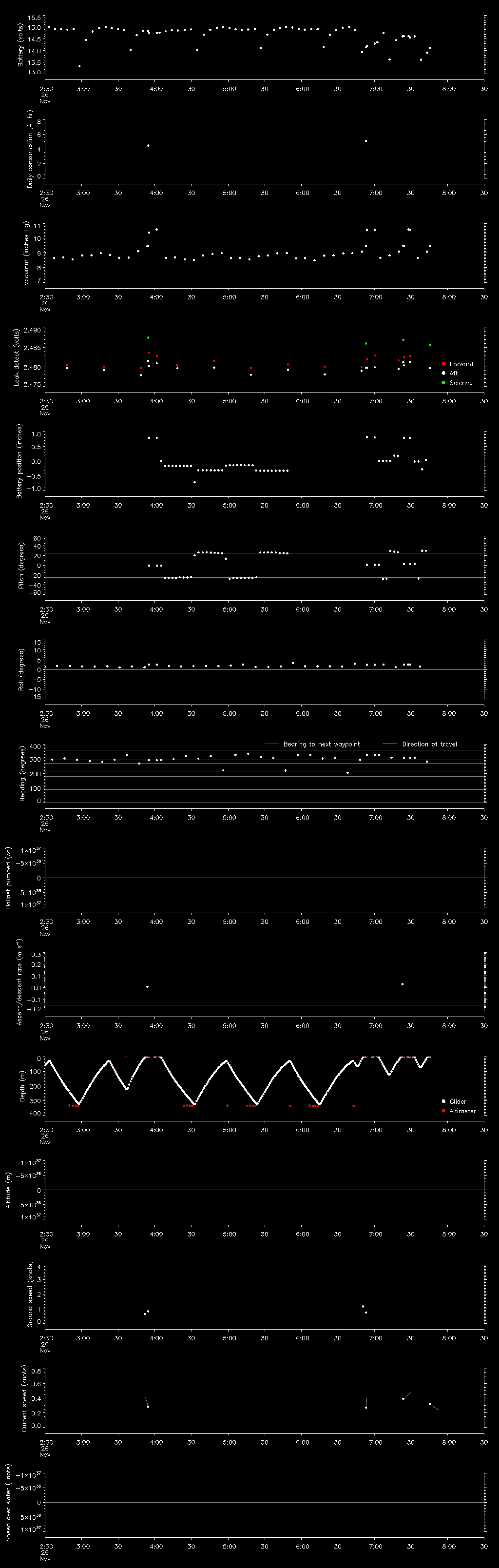Click the Pitch (degrees) axis title
The image size is (499, 1568).
click(x=20, y=566)
